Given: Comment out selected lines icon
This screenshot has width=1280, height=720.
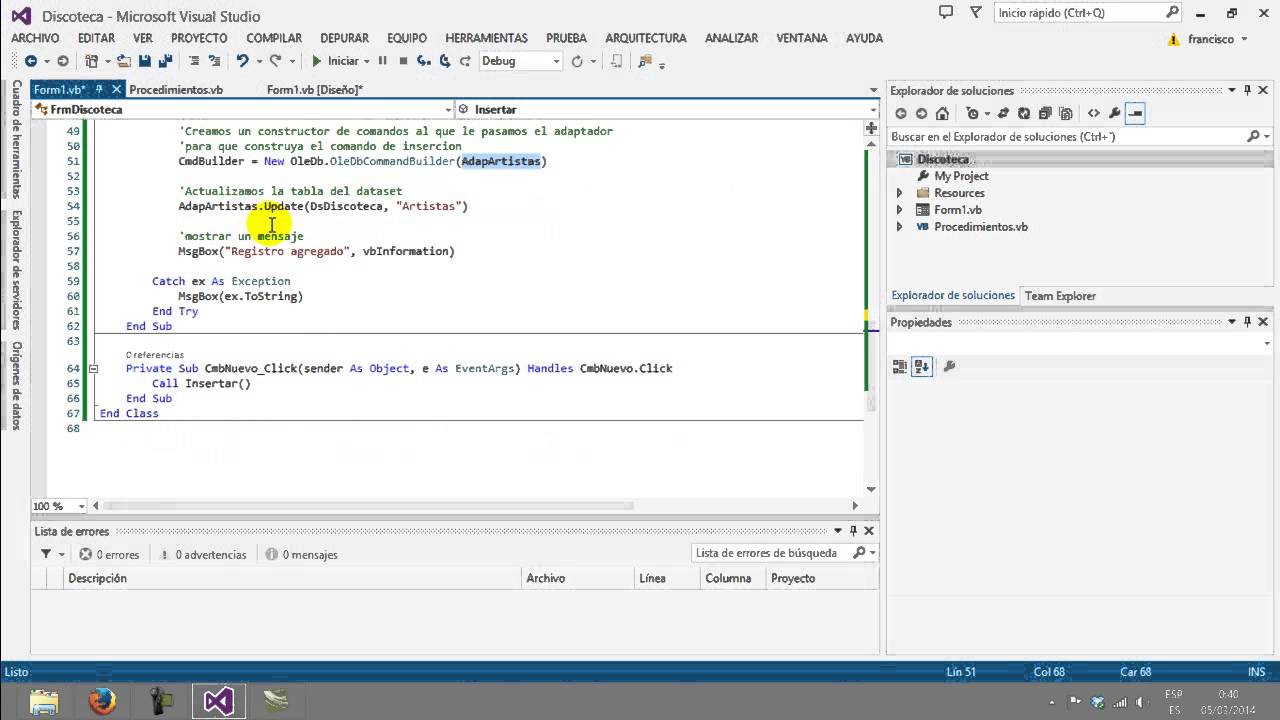Looking at the screenshot, I should pos(194,61).
